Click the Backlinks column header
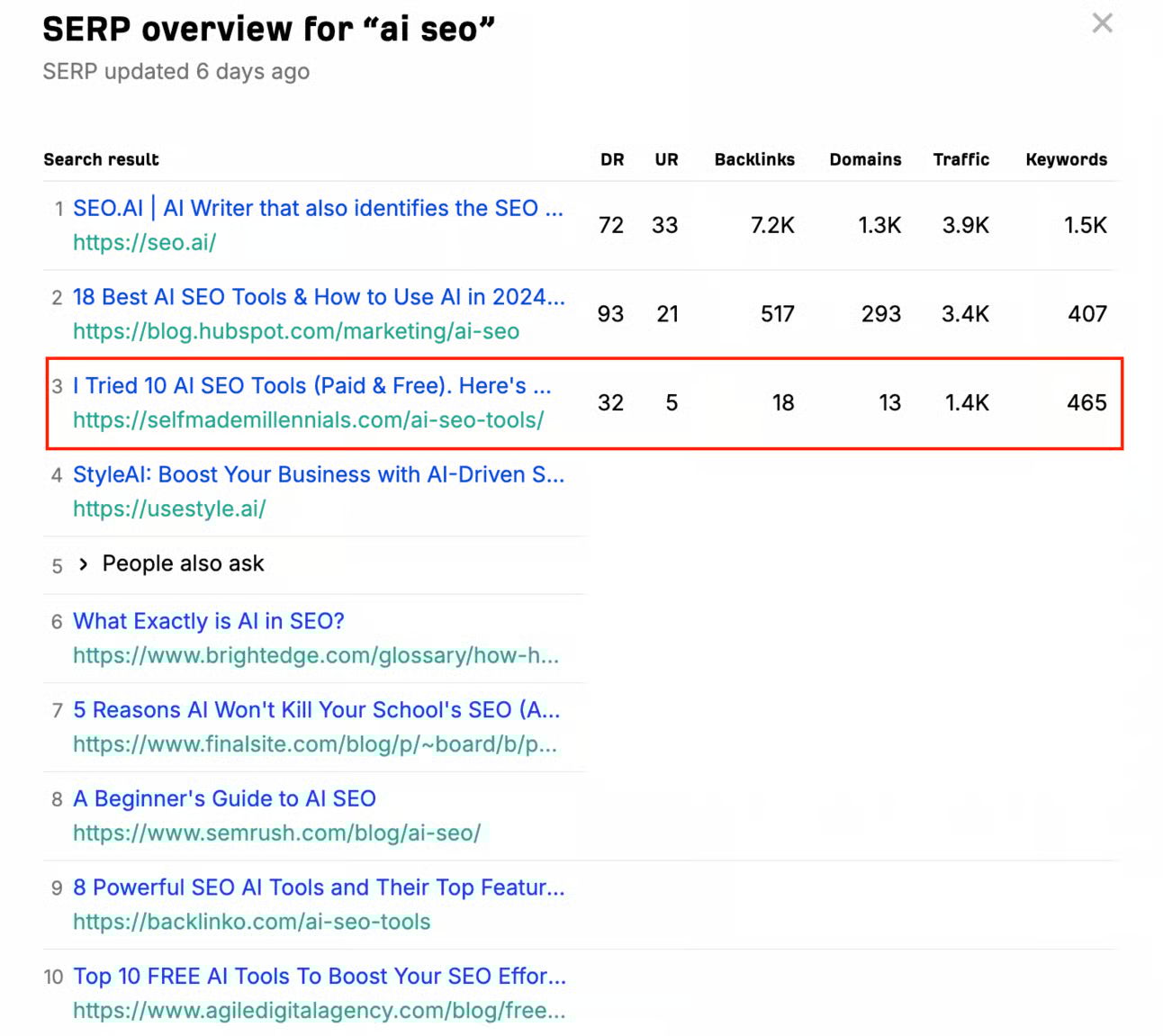Image resolution: width=1163 pixels, height=1036 pixels. [x=754, y=159]
